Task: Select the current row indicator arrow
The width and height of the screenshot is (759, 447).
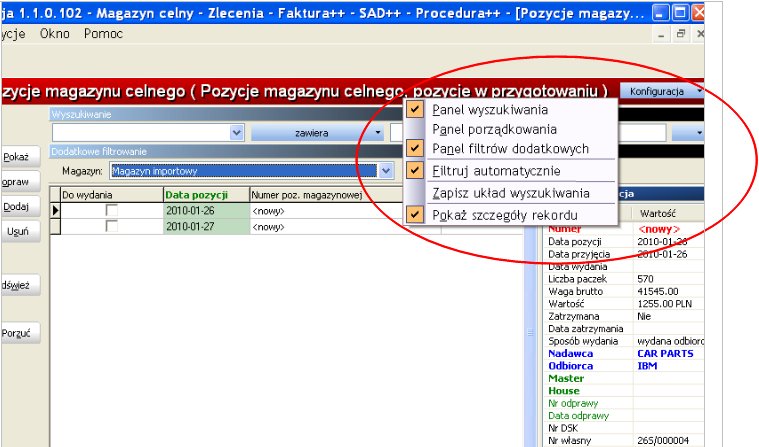Action: (55, 211)
